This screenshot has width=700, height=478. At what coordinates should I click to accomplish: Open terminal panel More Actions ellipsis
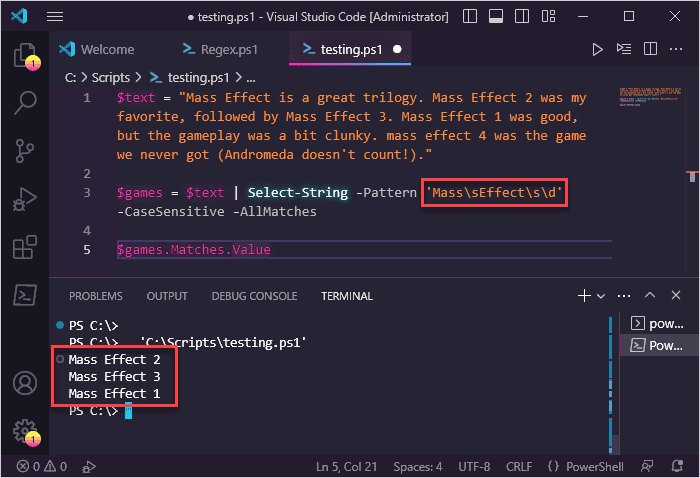[624, 296]
